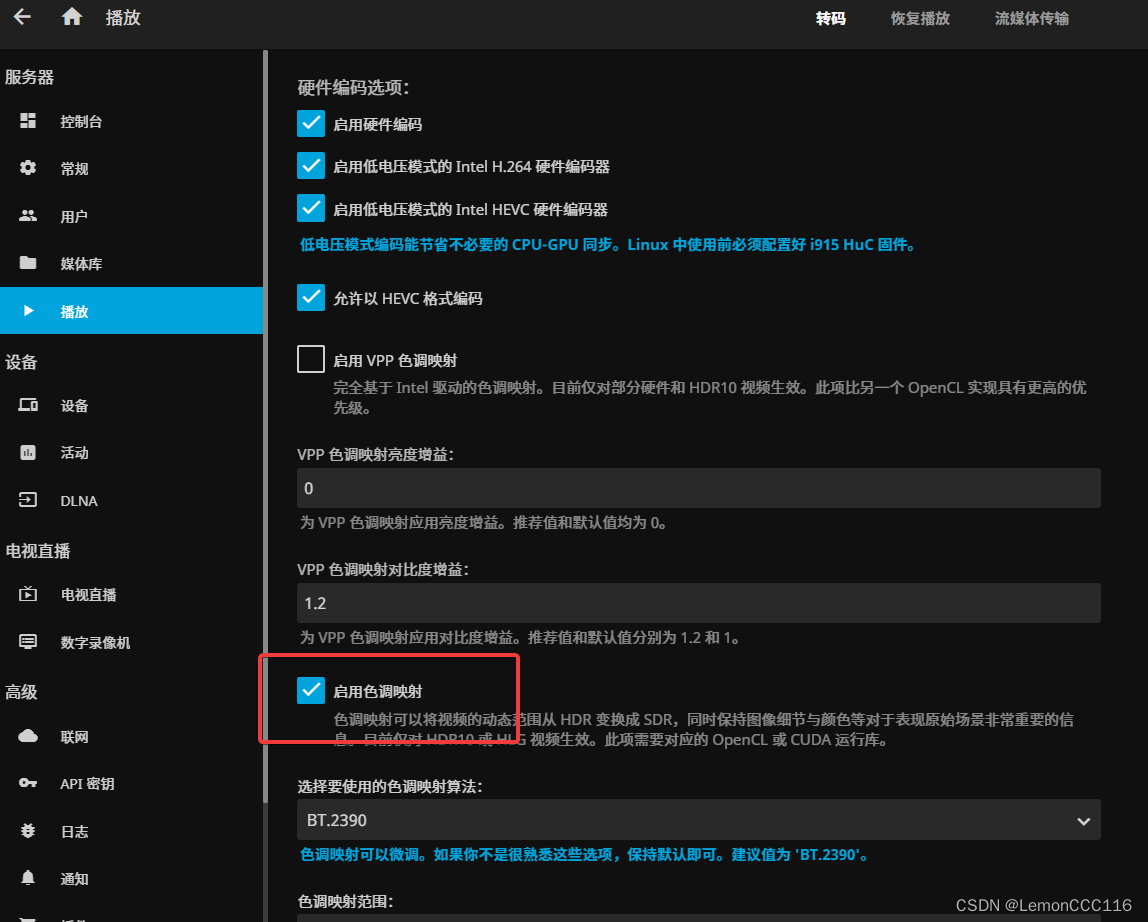Click the 低电压模式编码 i915 HuC note text
The image size is (1148, 922).
coord(608,245)
